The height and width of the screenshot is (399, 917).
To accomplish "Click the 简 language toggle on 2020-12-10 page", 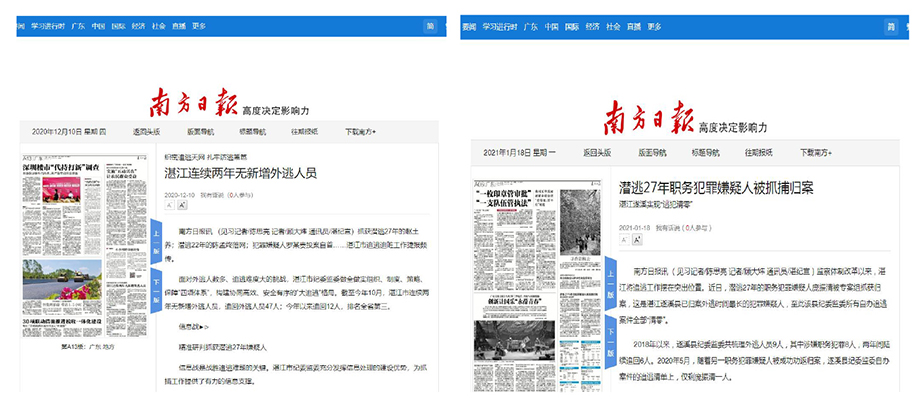I will (430, 26).
